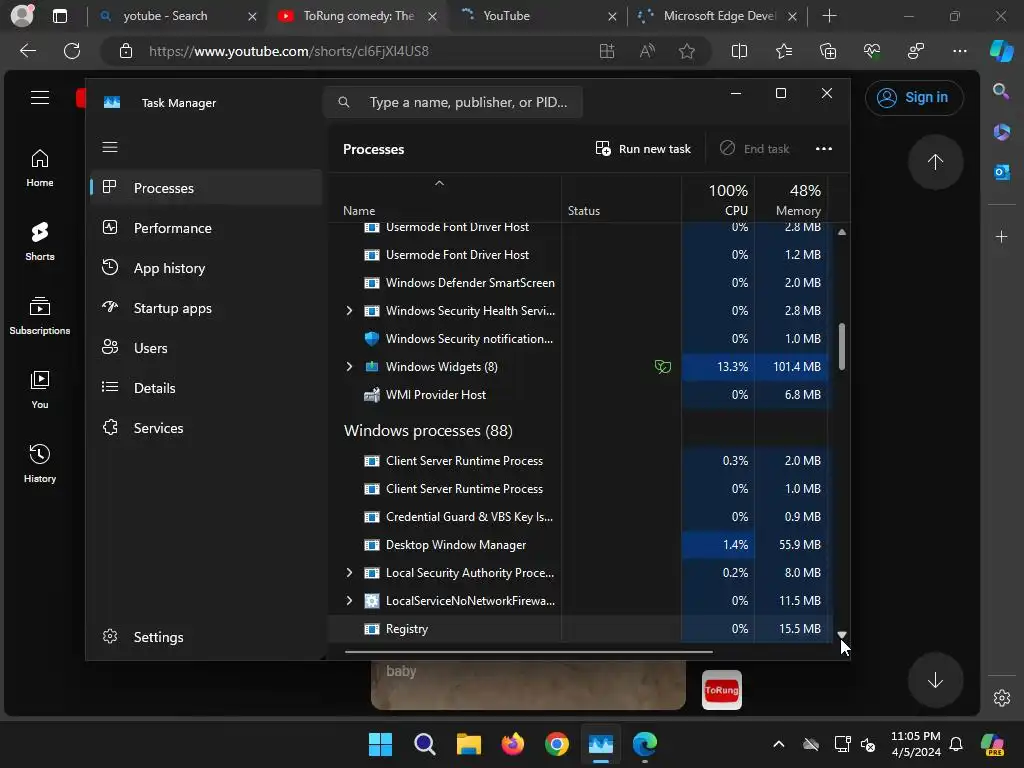This screenshot has height=768, width=1024.
Task: Open Edge Collections
Action: pos(827,51)
